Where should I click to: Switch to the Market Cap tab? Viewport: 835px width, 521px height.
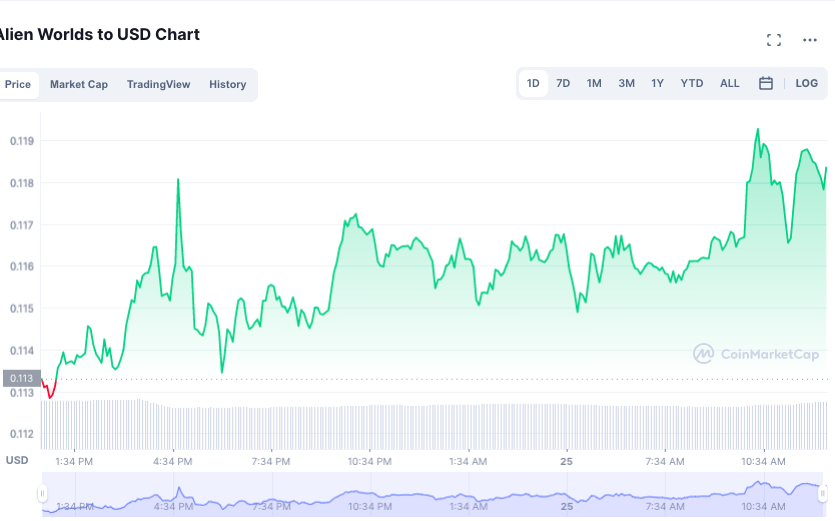(79, 84)
